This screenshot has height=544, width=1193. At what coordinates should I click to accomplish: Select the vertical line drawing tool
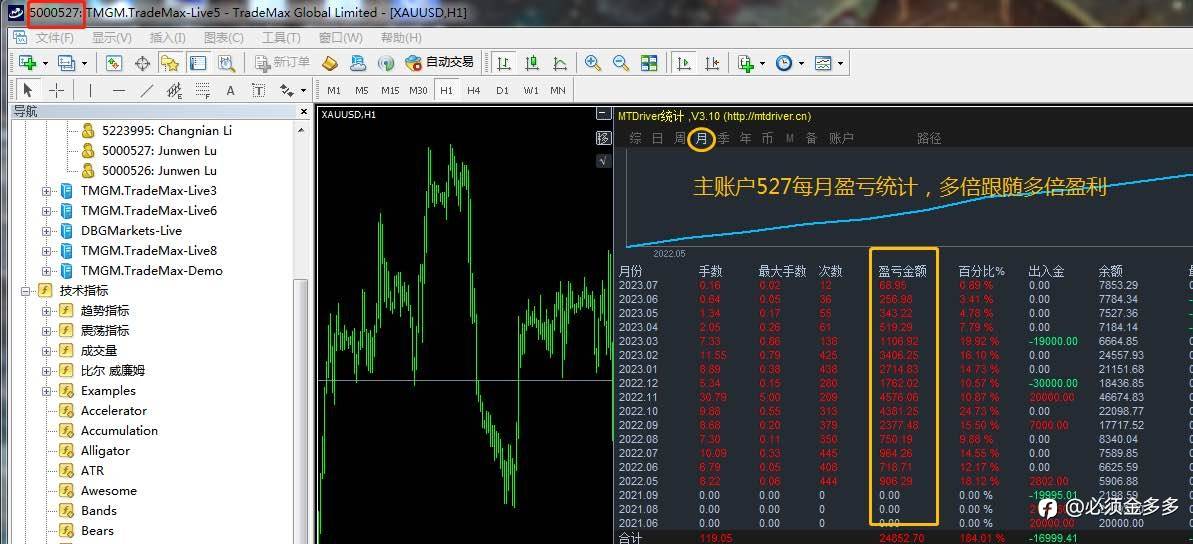point(91,91)
